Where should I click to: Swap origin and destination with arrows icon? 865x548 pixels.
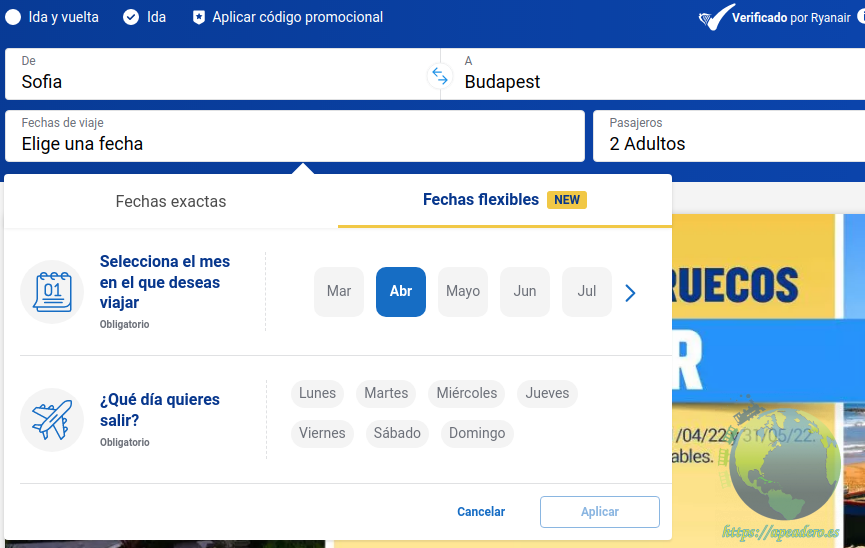pyautogui.click(x=440, y=75)
